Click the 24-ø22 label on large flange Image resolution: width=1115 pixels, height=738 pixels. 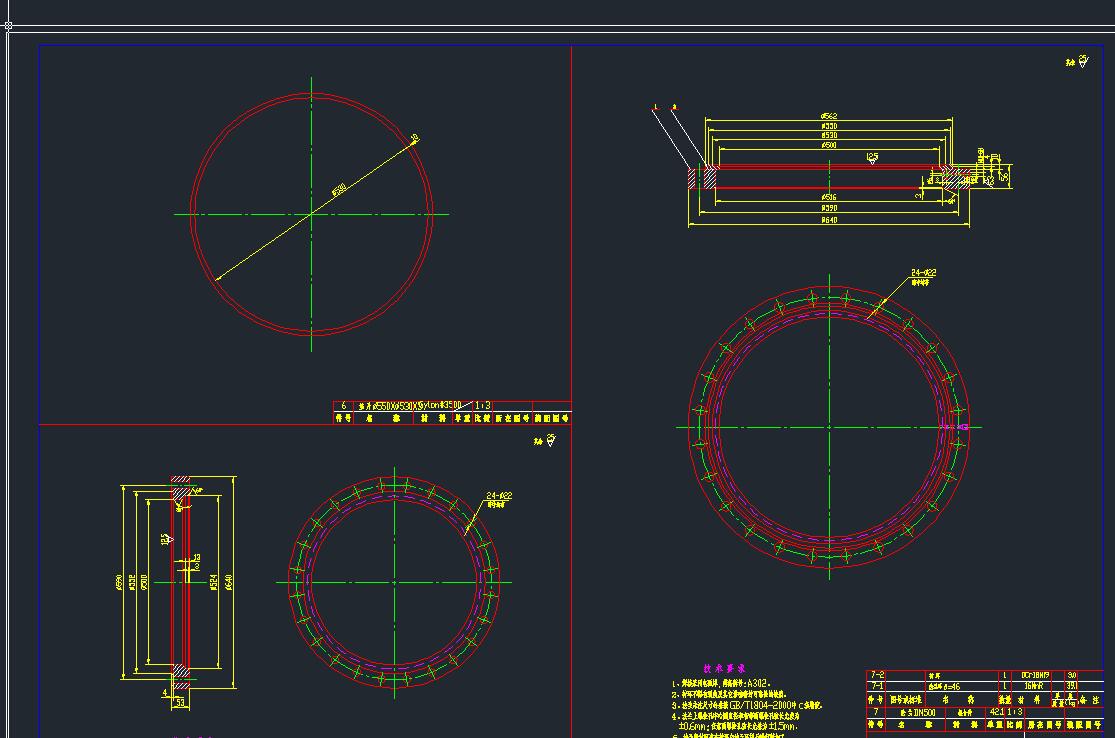923,272
